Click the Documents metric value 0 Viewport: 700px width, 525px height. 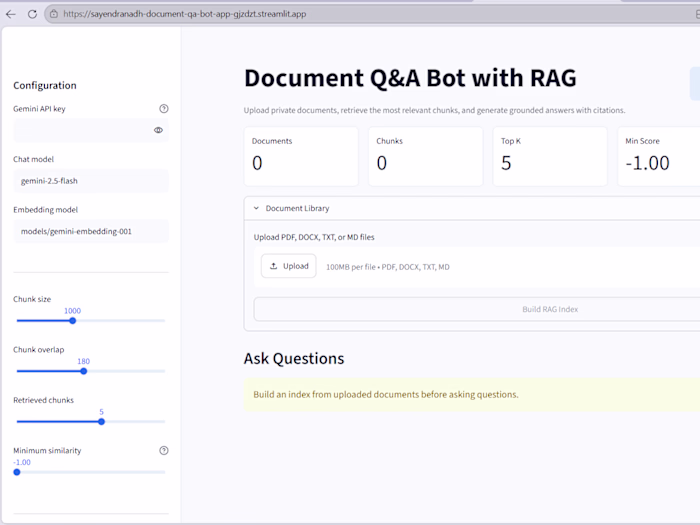tap(257, 163)
